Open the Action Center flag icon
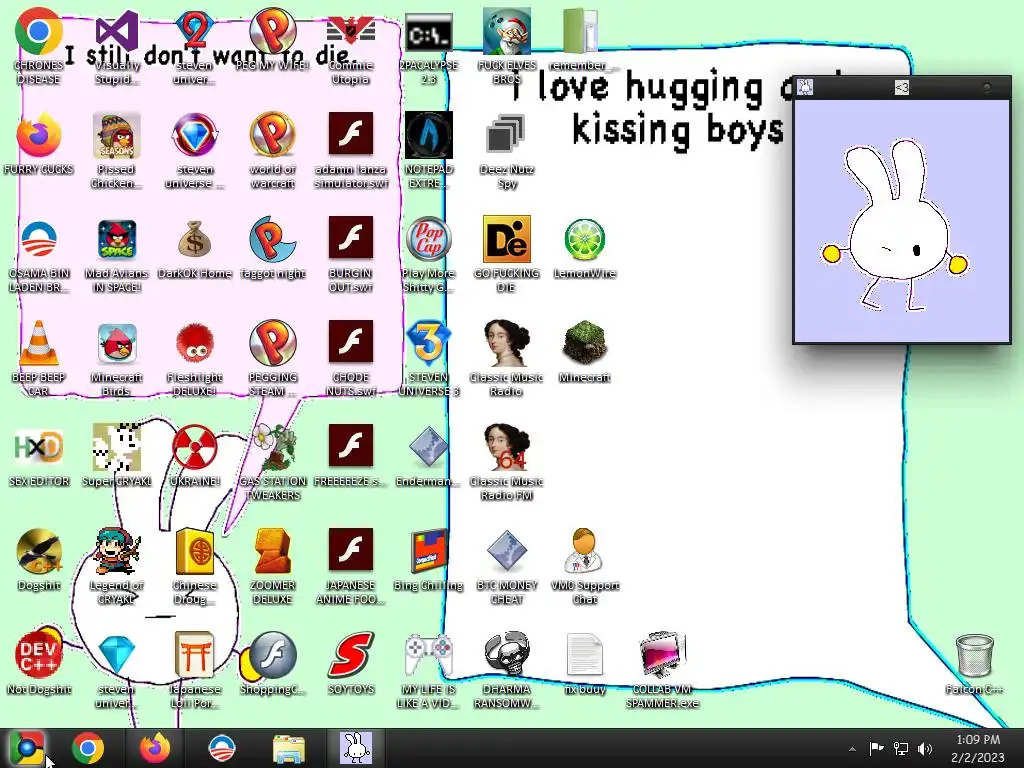The image size is (1024, 768). click(876, 748)
